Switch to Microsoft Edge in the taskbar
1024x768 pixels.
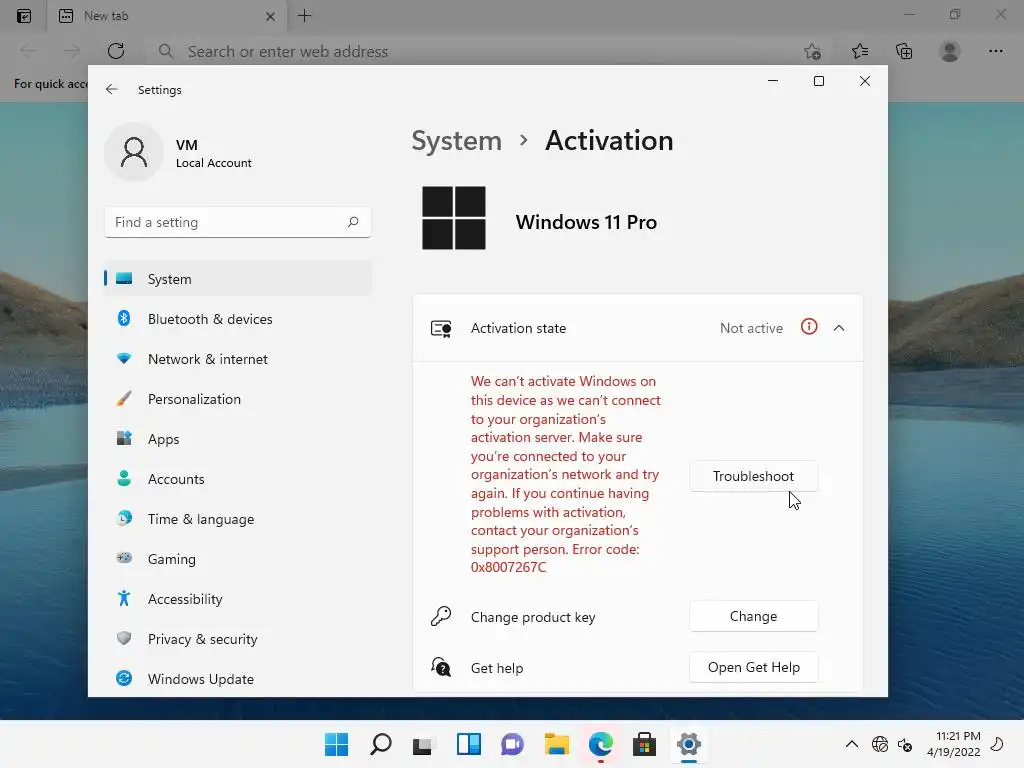click(x=601, y=744)
